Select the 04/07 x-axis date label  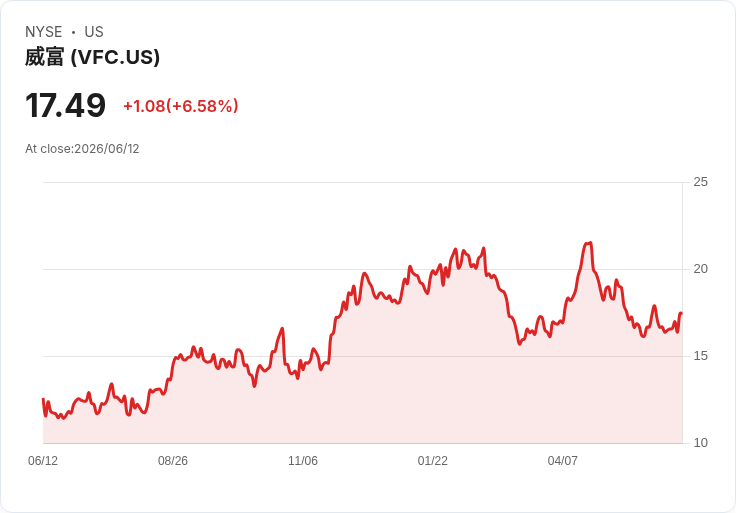(562, 461)
